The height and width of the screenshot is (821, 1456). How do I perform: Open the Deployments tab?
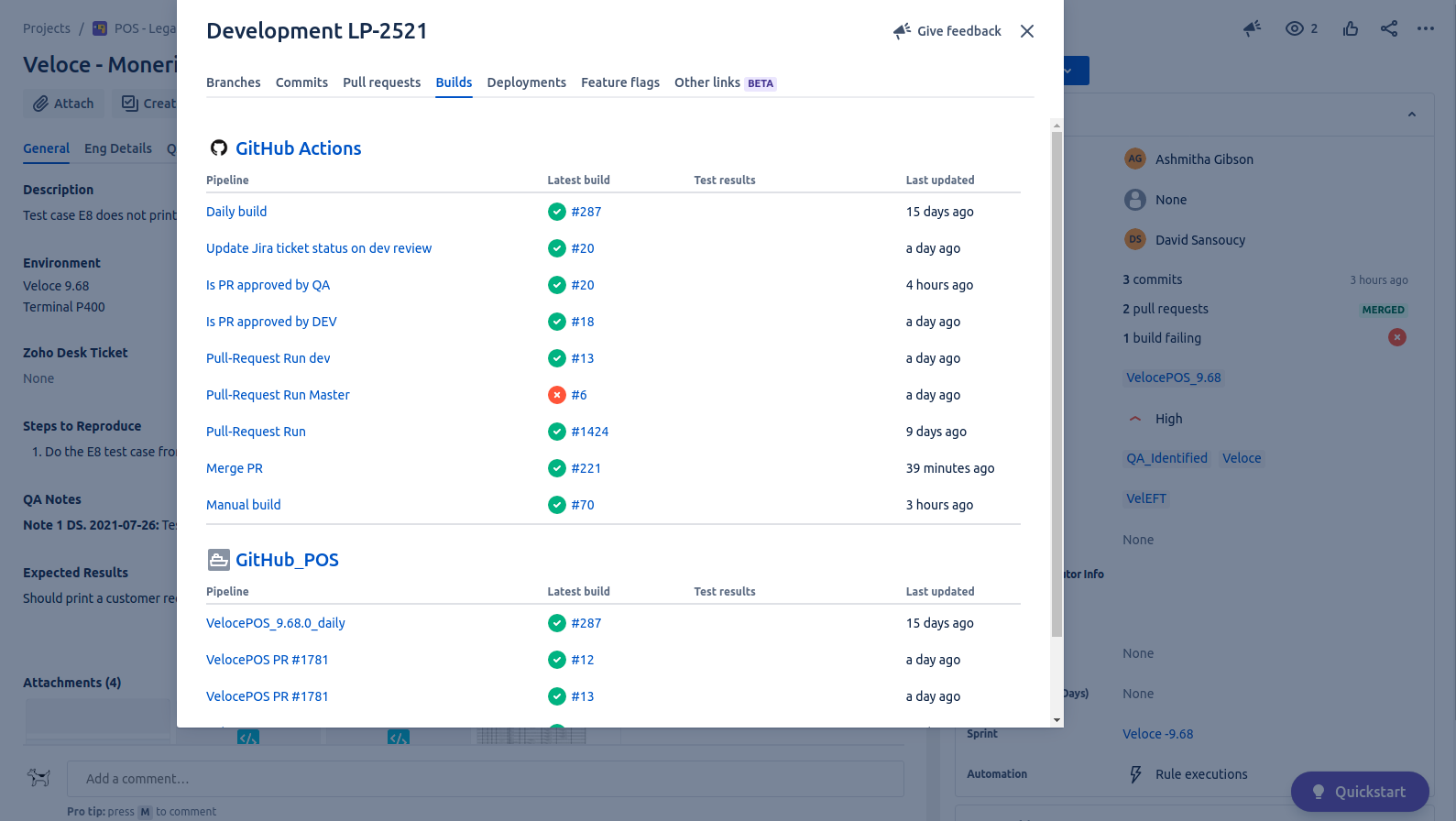[x=527, y=82]
